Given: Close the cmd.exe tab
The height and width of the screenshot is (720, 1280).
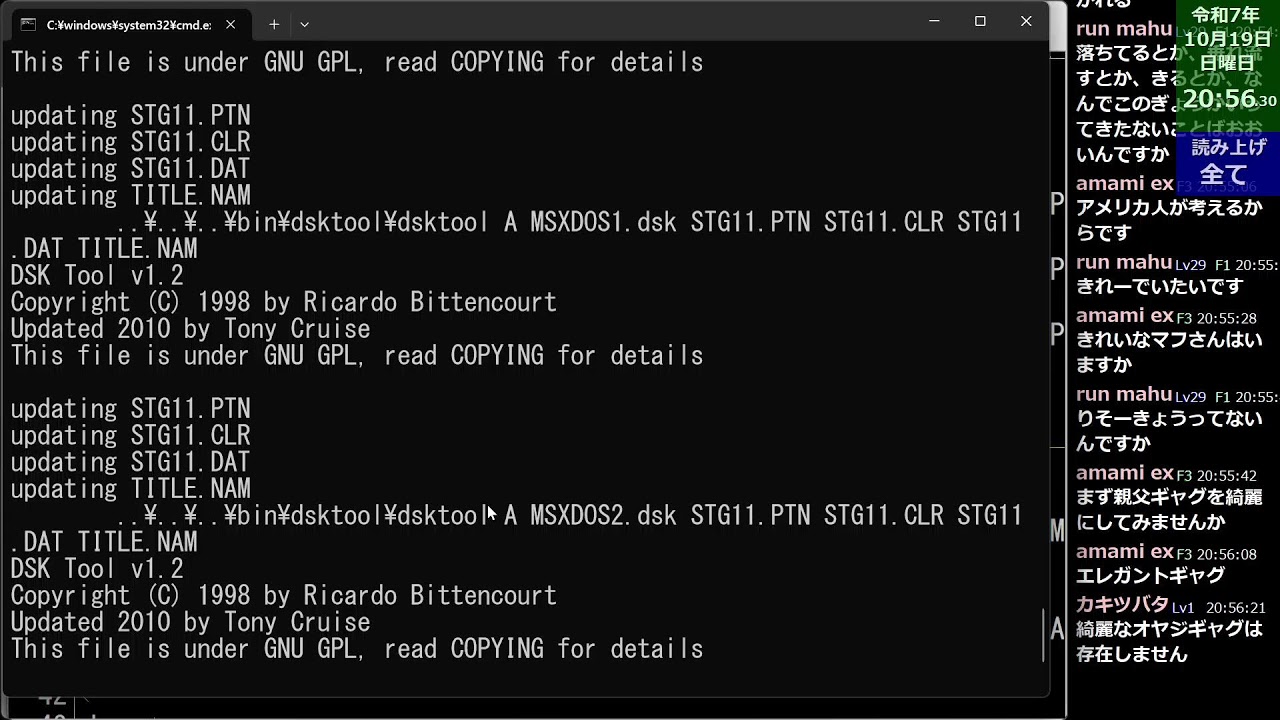Looking at the screenshot, I should (231, 24).
